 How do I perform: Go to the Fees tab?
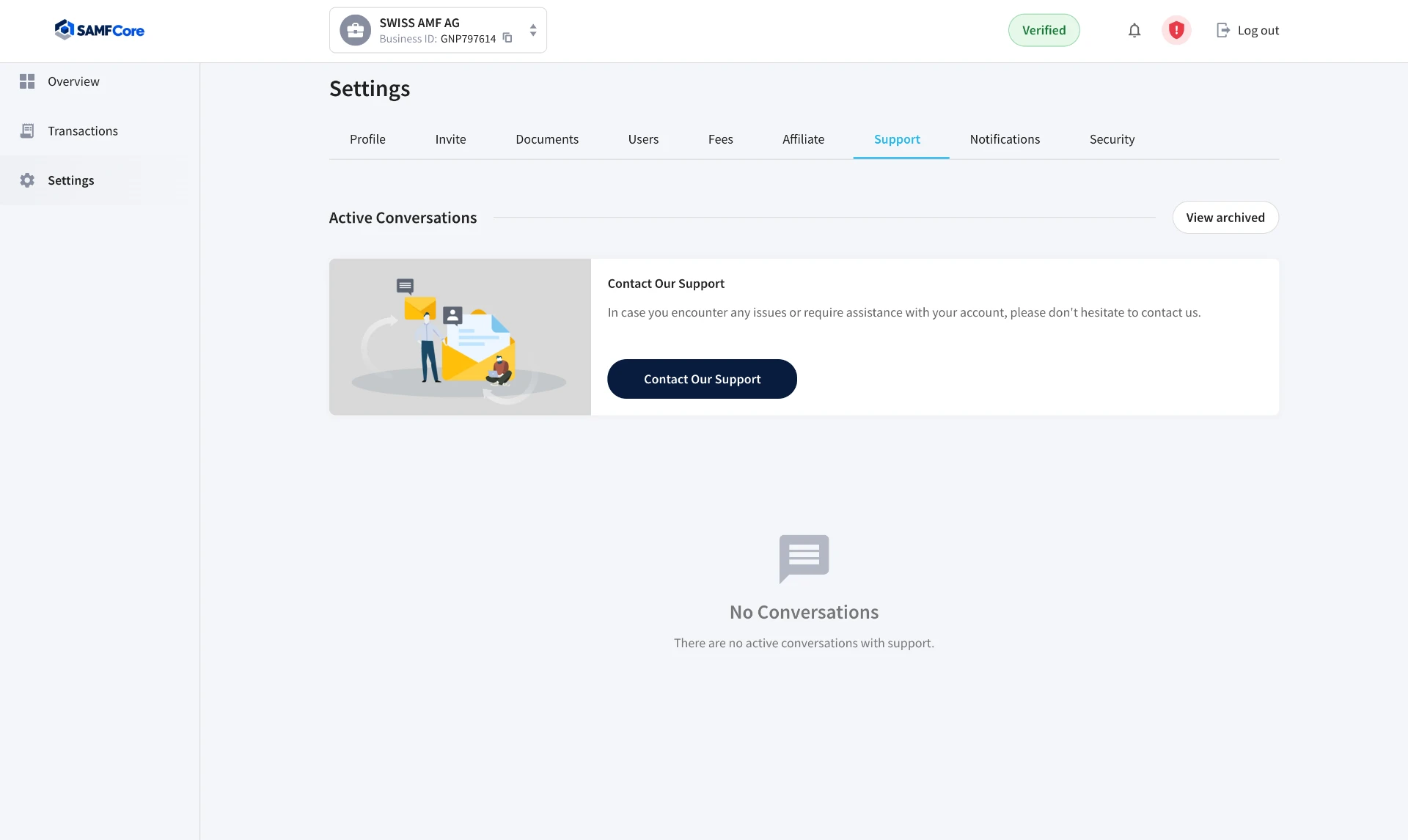tap(720, 139)
